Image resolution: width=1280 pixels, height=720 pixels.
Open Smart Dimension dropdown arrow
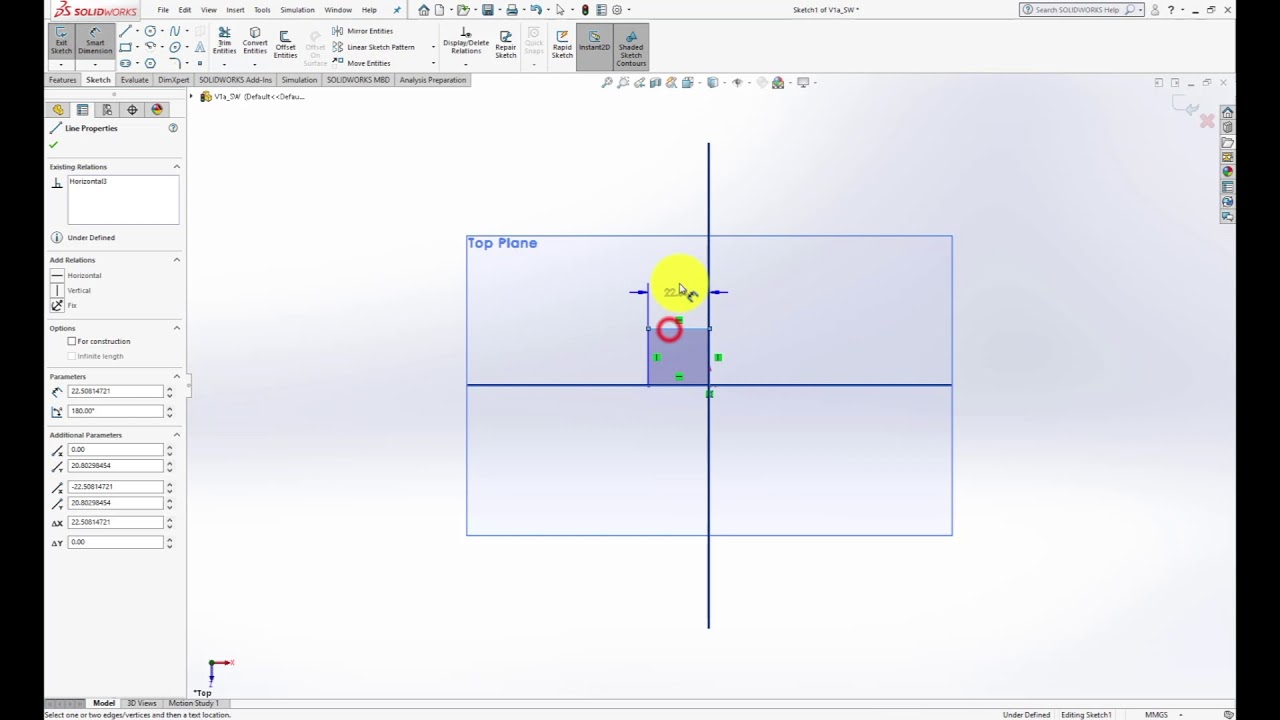click(95, 65)
